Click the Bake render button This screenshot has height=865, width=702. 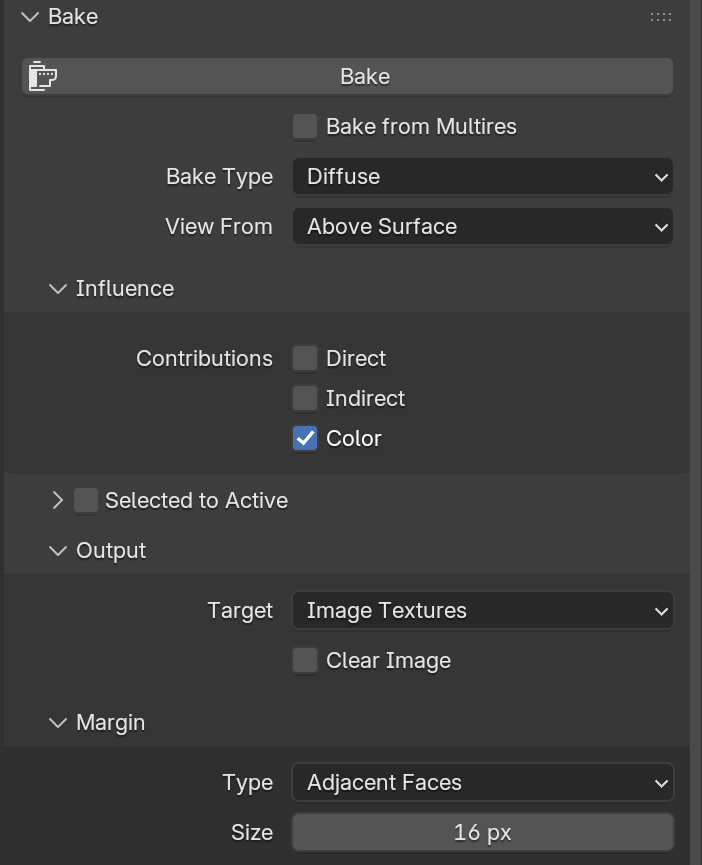click(x=347, y=77)
